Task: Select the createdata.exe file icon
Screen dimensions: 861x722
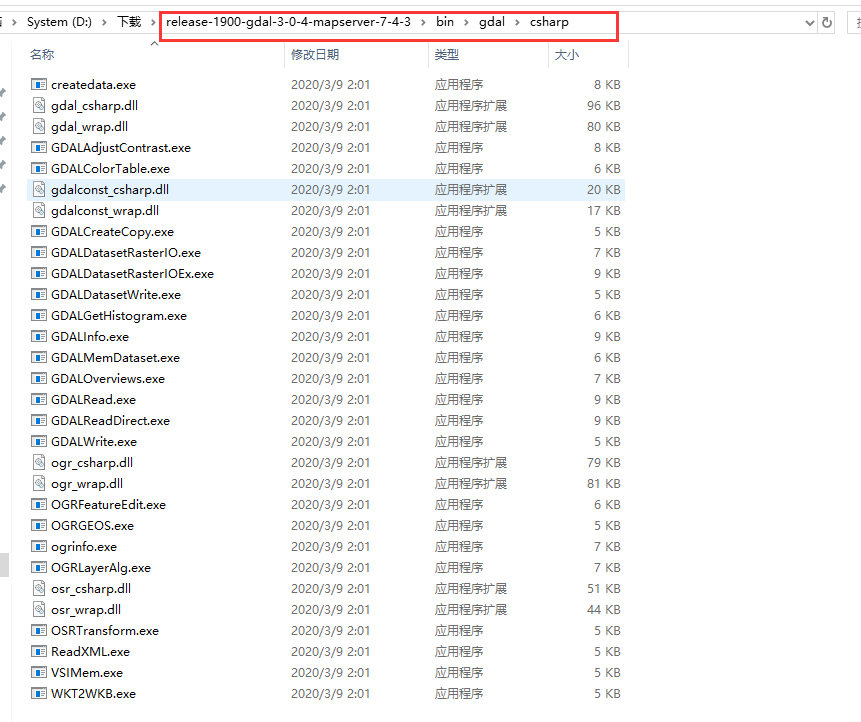Action: pos(39,85)
